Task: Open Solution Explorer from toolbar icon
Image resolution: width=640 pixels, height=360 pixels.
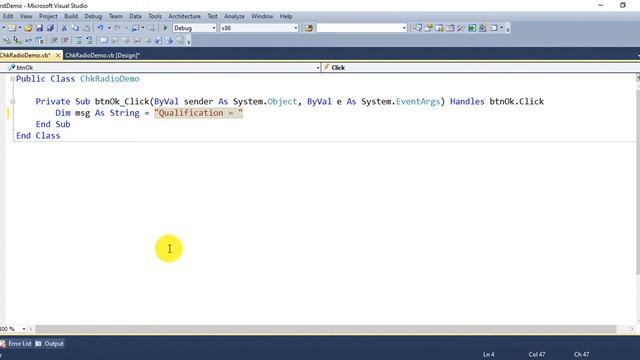Action: click(417, 28)
